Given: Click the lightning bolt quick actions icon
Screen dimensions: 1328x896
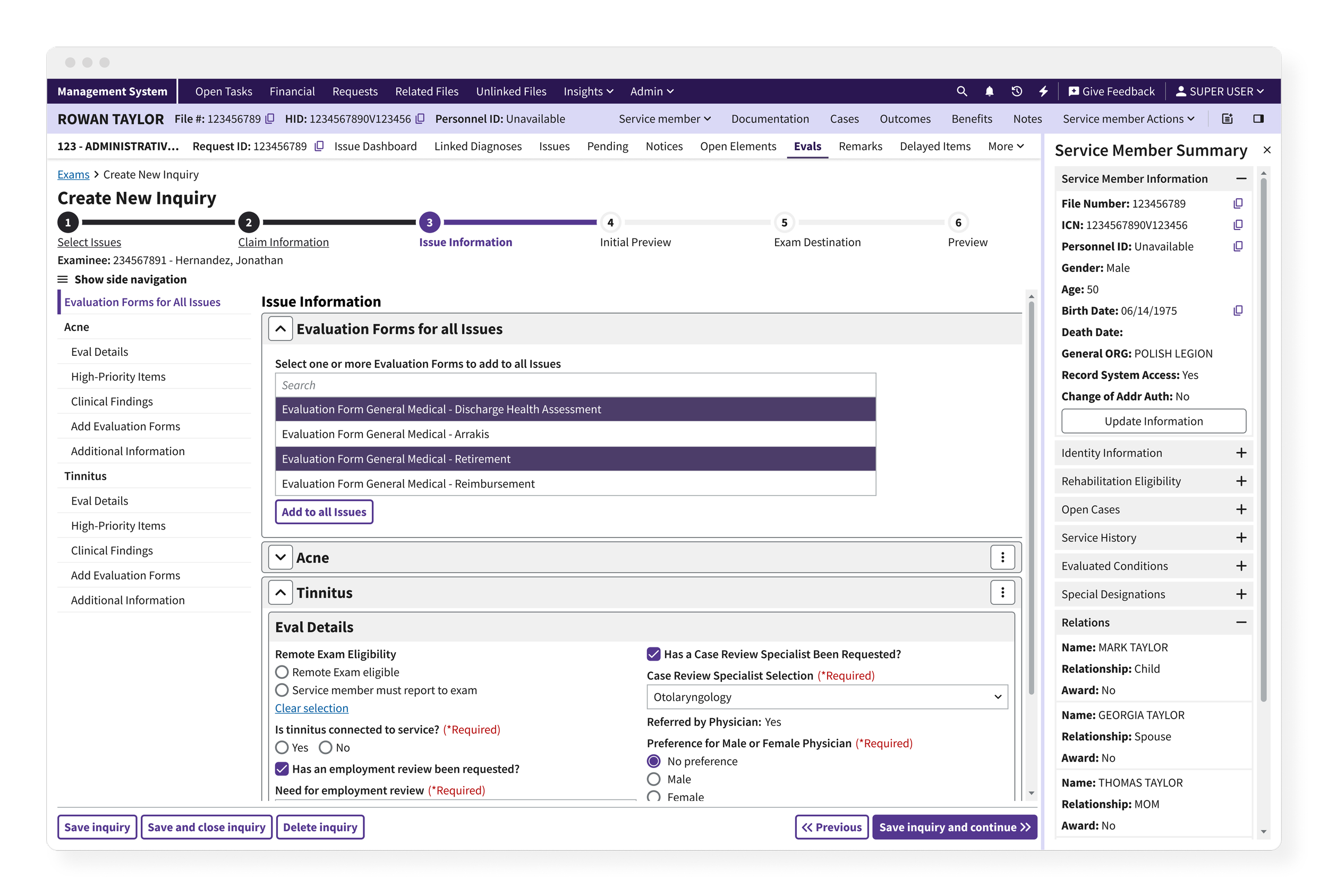Looking at the screenshot, I should tap(1043, 91).
